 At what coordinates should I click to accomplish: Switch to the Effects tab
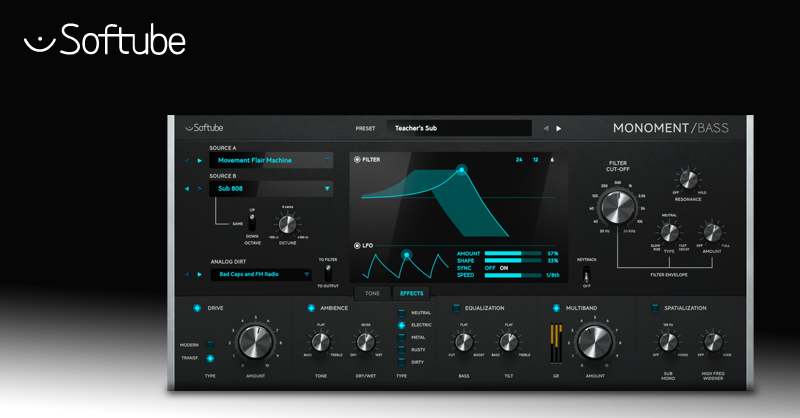411,293
